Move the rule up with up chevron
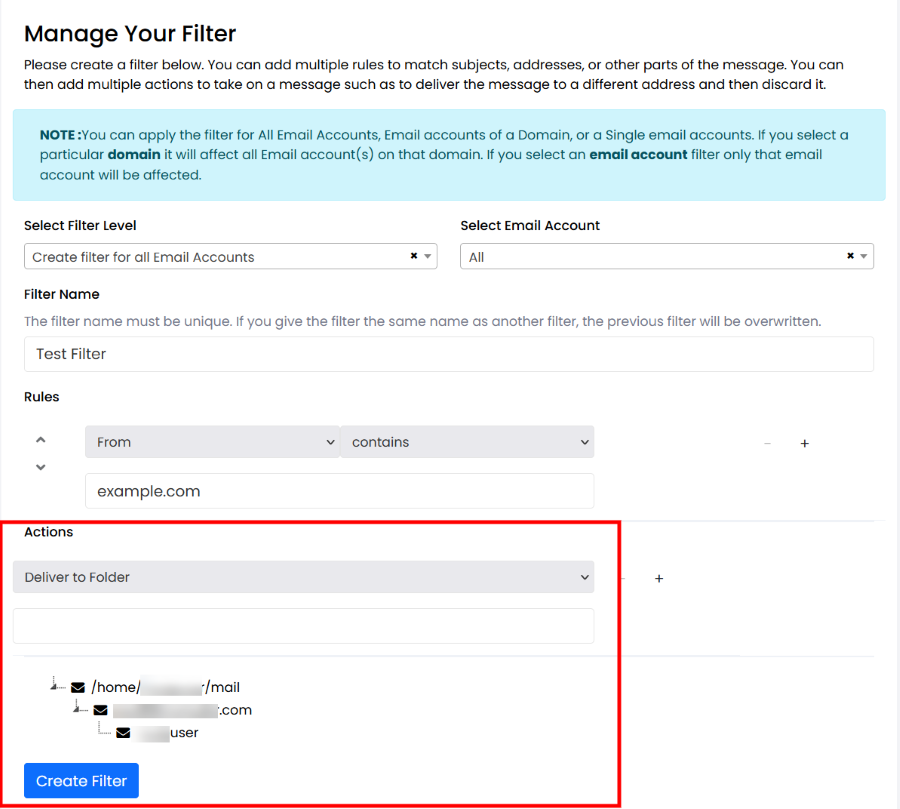 tap(41, 440)
